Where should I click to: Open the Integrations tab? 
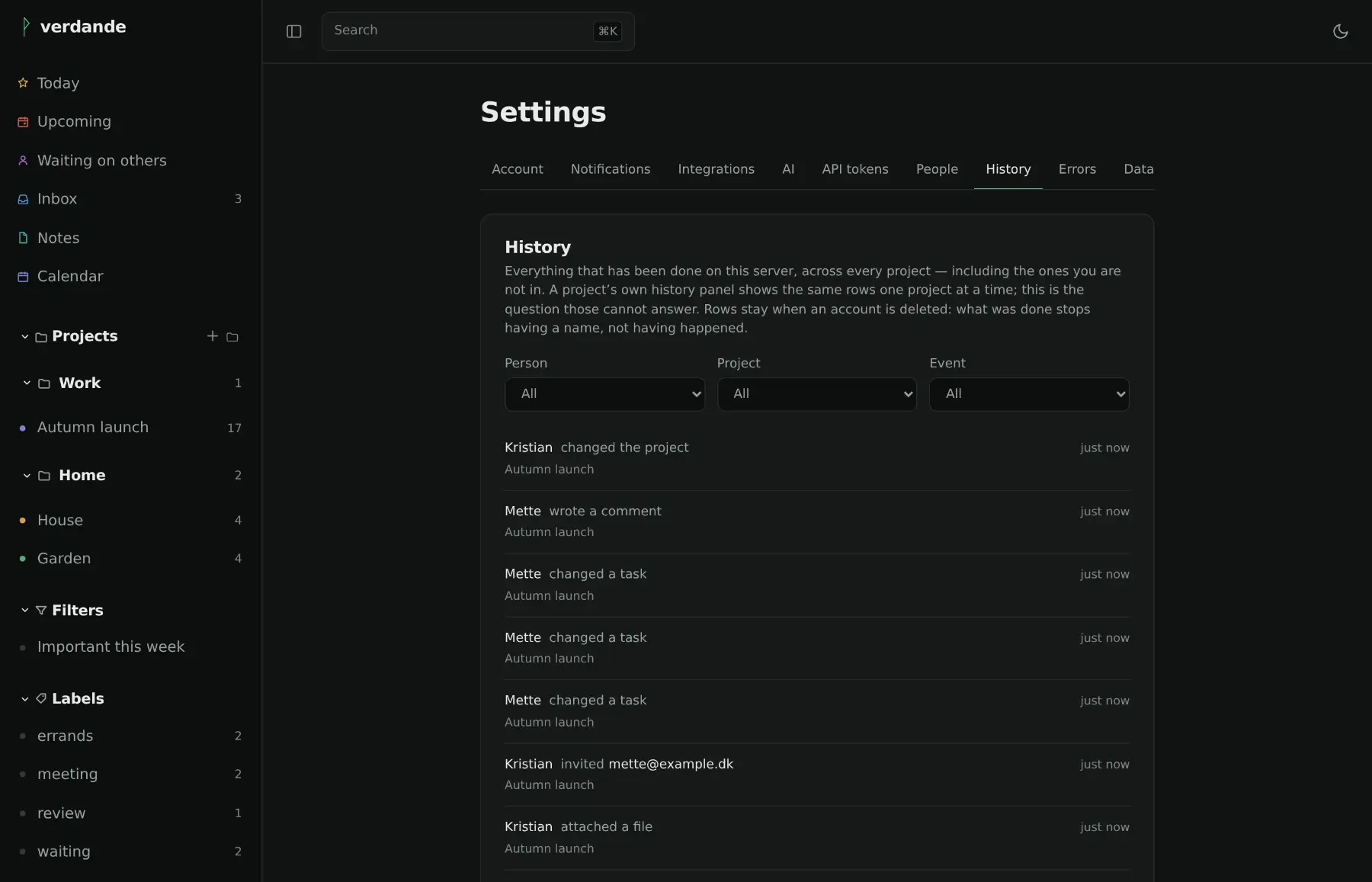[x=716, y=169]
